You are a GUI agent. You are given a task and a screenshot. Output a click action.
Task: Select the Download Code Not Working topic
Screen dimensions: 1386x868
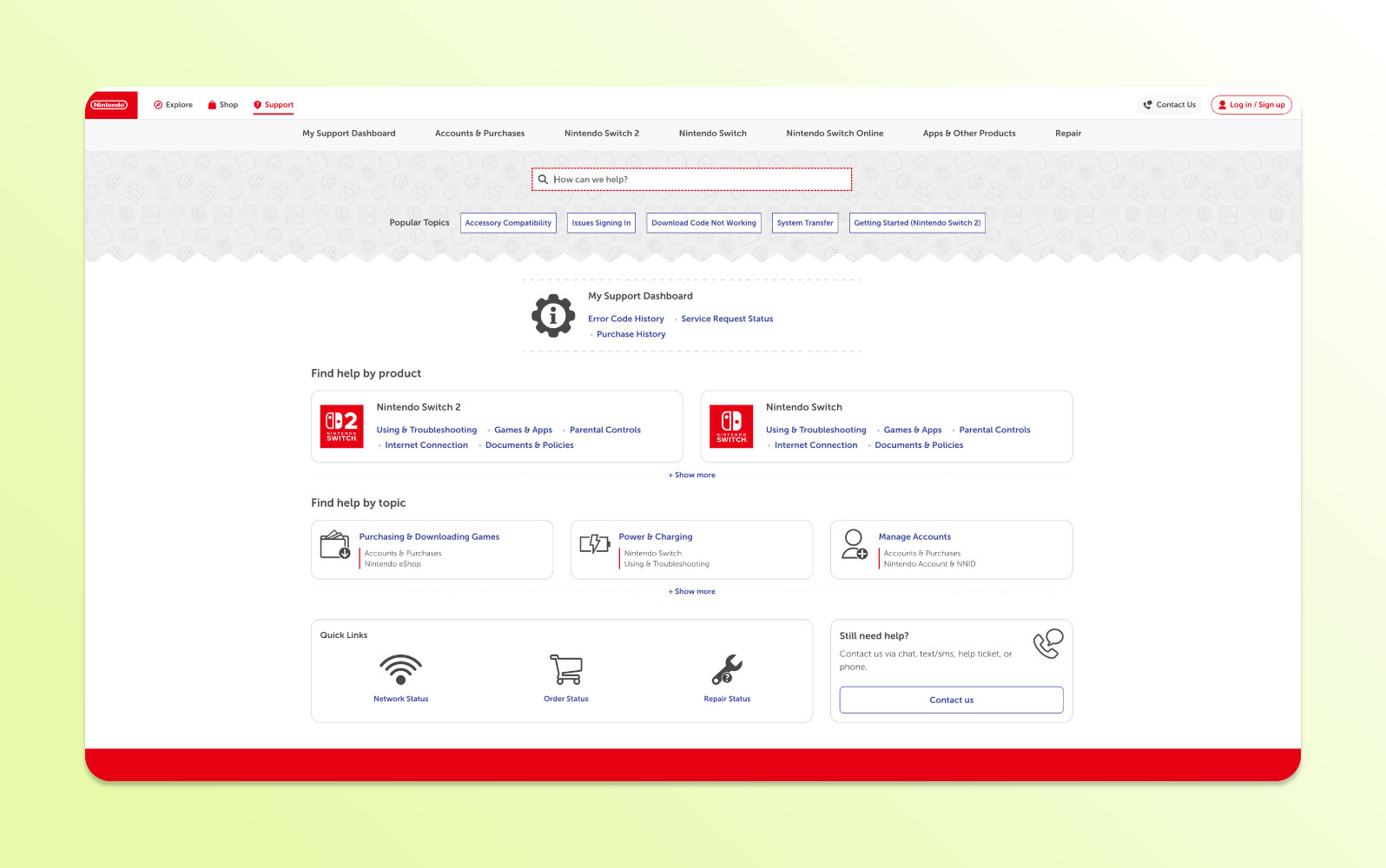(703, 223)
